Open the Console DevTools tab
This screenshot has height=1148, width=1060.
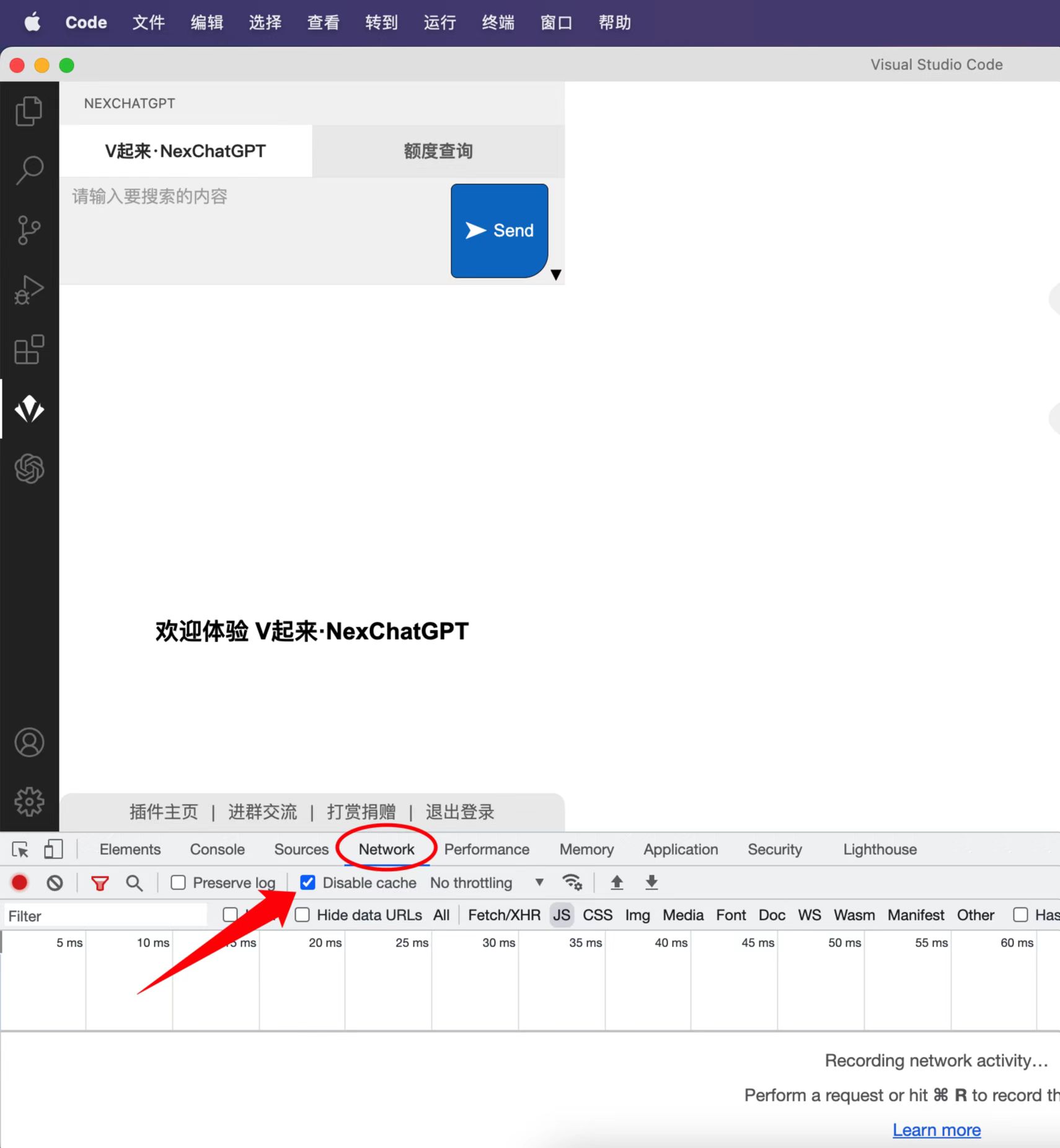[x=217, y=849]
